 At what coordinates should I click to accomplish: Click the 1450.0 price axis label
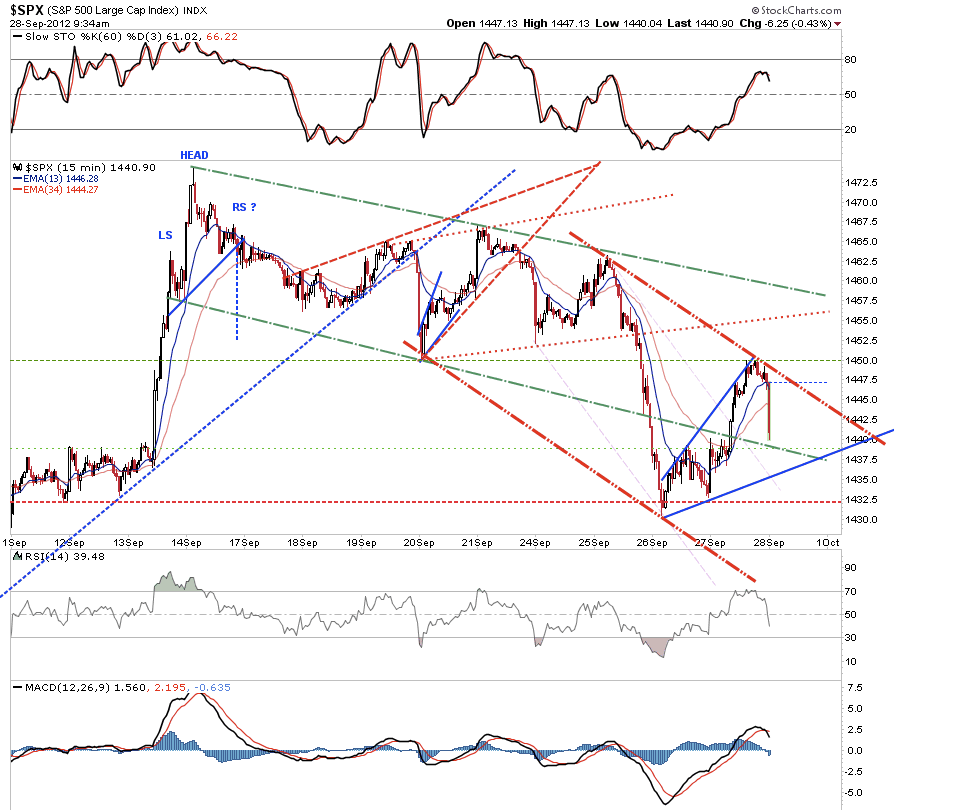click(861, 360)
